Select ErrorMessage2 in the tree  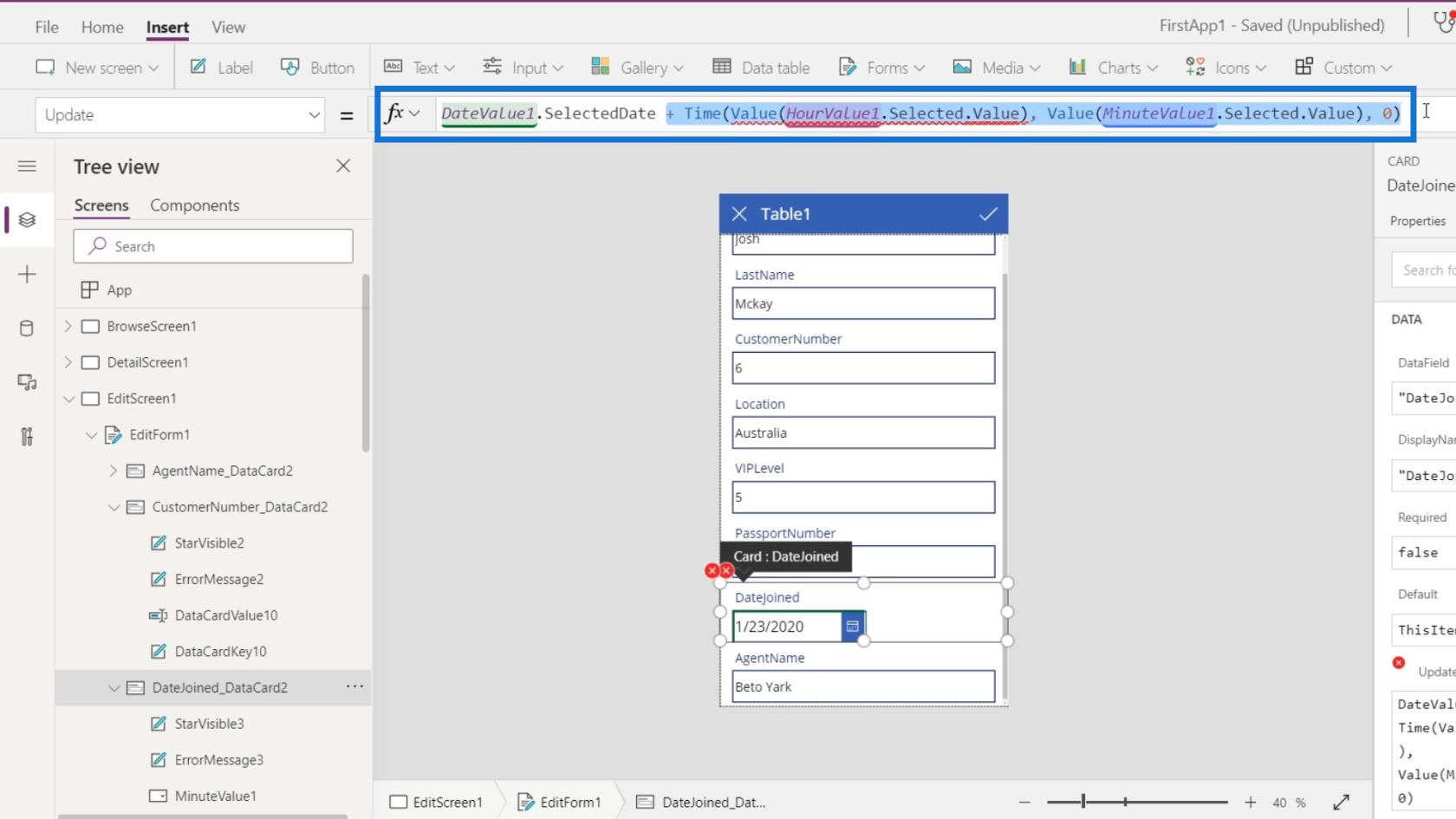point(219,579)
